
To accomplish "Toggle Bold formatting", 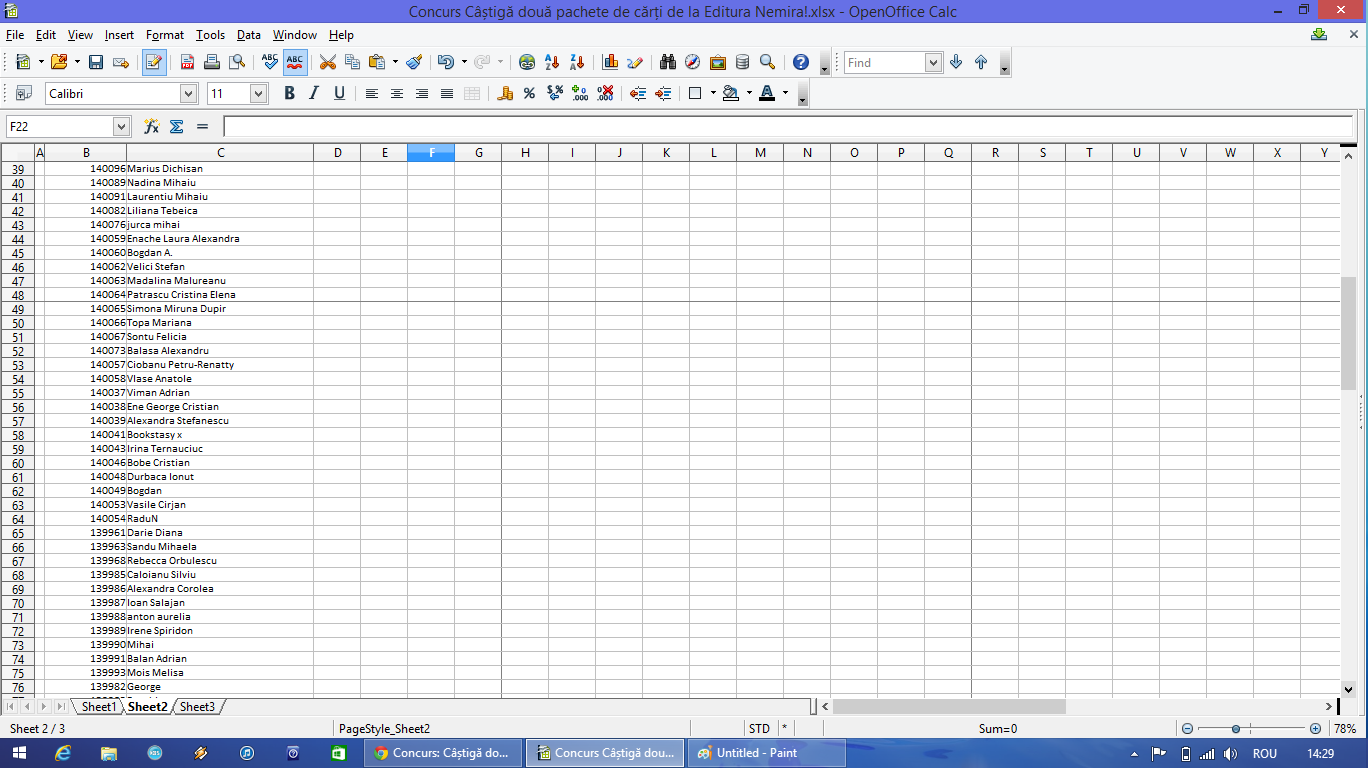I will pos(289,93).
